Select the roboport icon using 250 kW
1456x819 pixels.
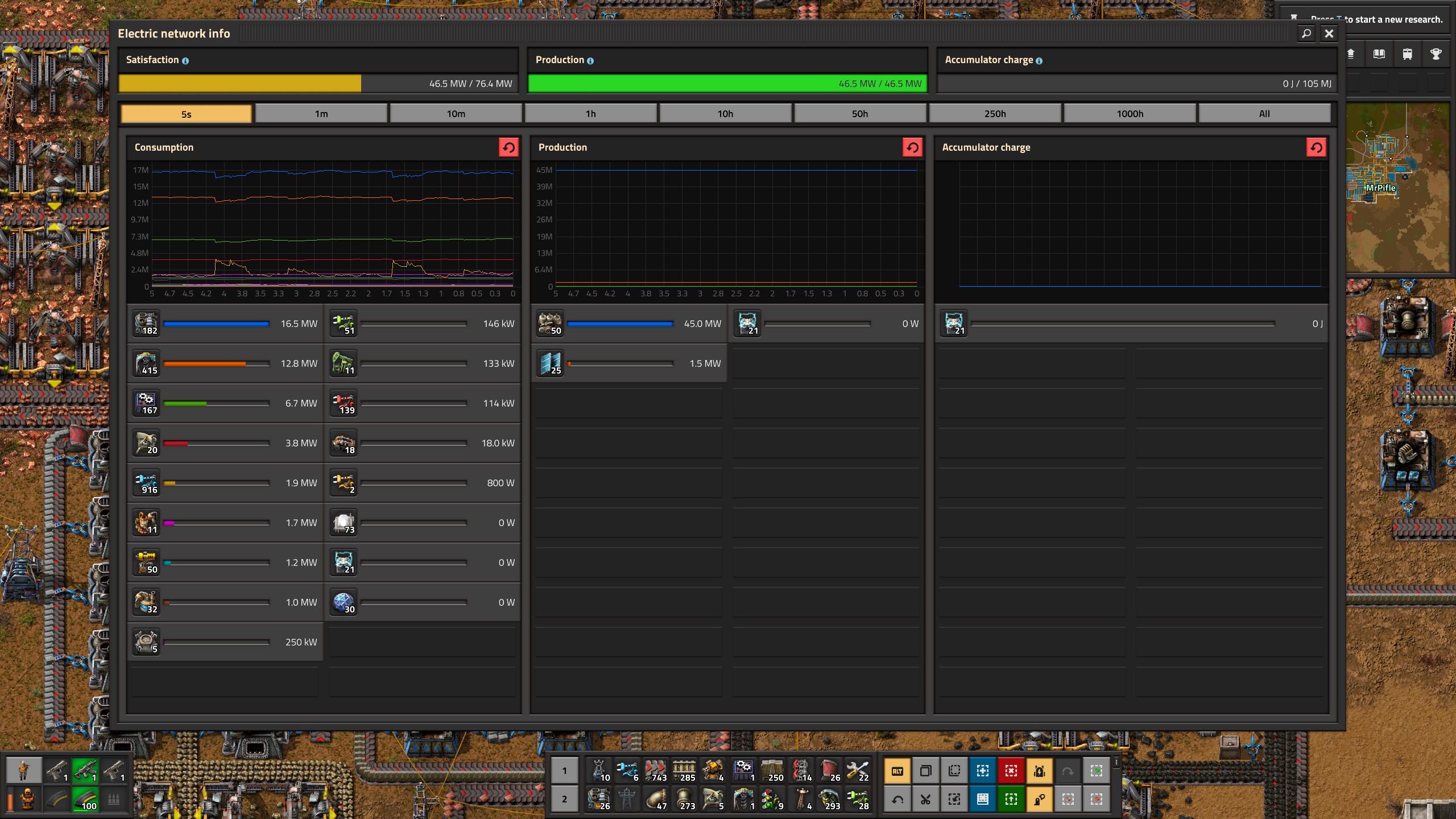pyautogui.click(x=146, y=642)
